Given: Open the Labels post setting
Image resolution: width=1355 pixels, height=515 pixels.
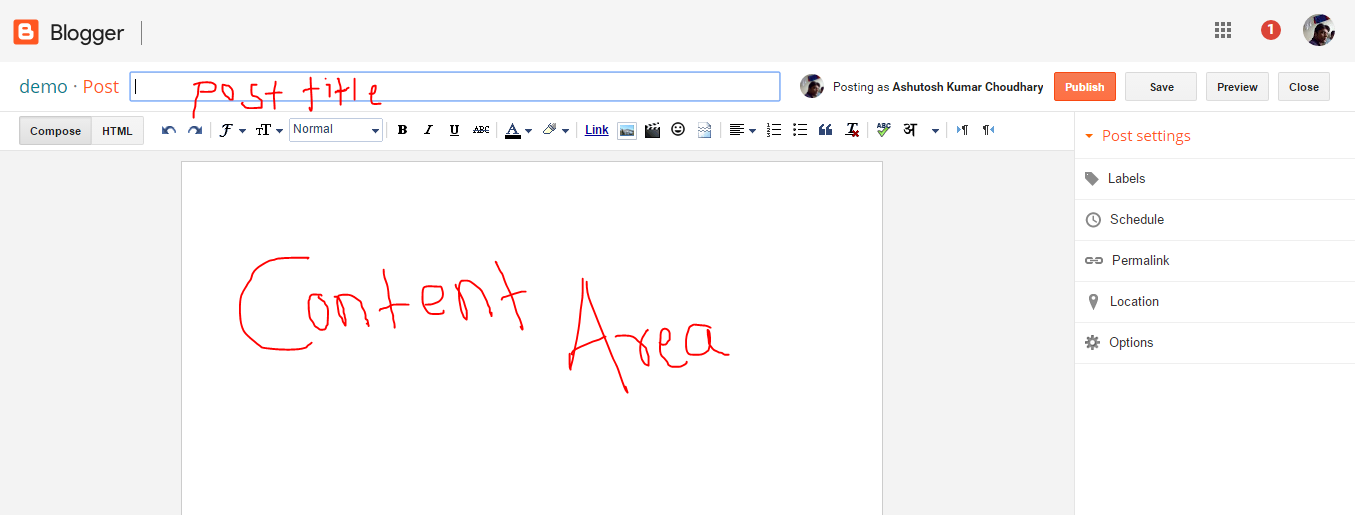Looking at the screenshot, I should click(1126, 178).
